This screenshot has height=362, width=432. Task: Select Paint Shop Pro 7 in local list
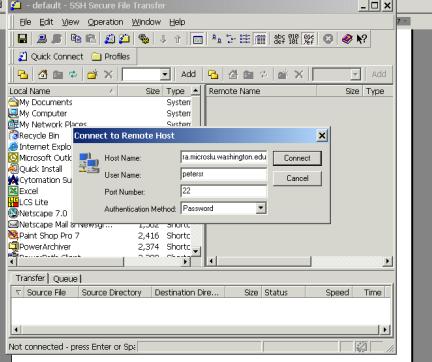[49, 236]
